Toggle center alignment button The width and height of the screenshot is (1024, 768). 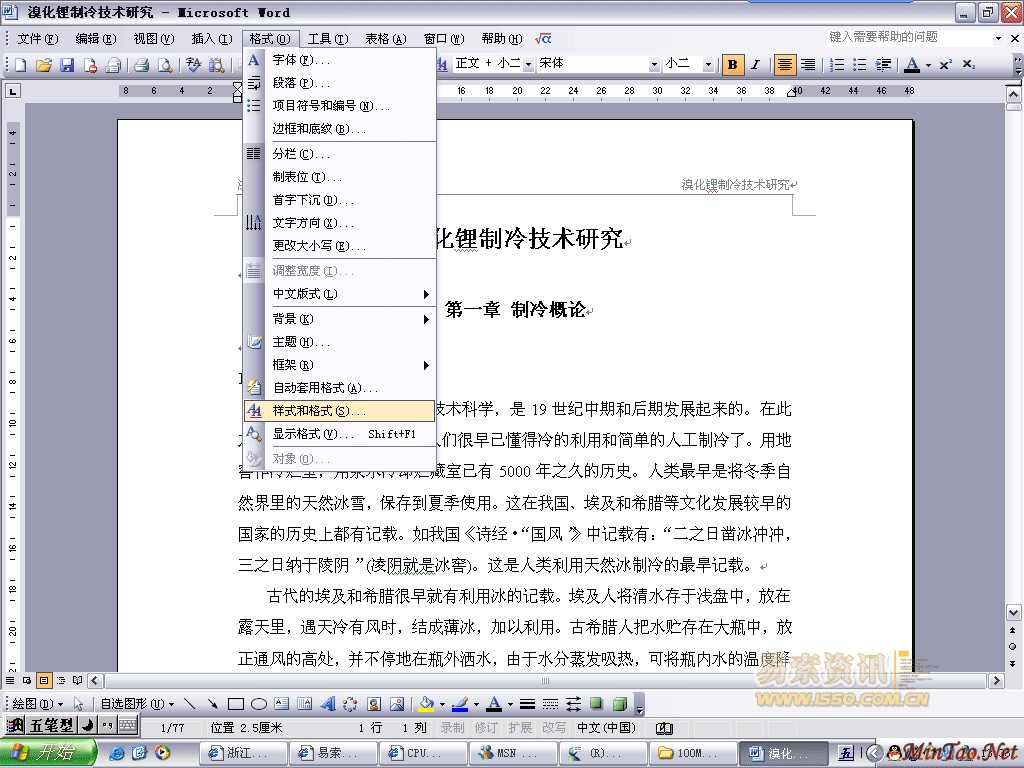pyautogui.click(x=785, y=65)
